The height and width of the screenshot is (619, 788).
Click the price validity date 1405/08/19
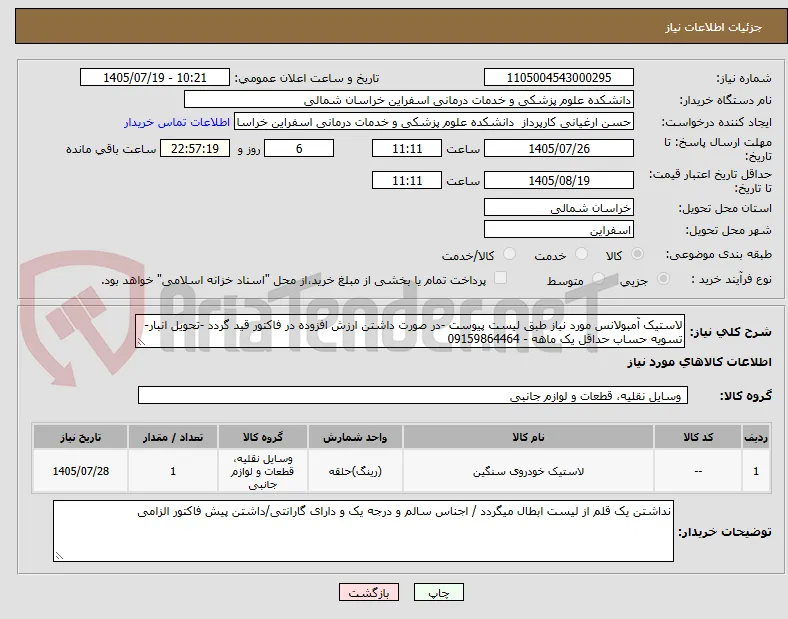(559, 180)
